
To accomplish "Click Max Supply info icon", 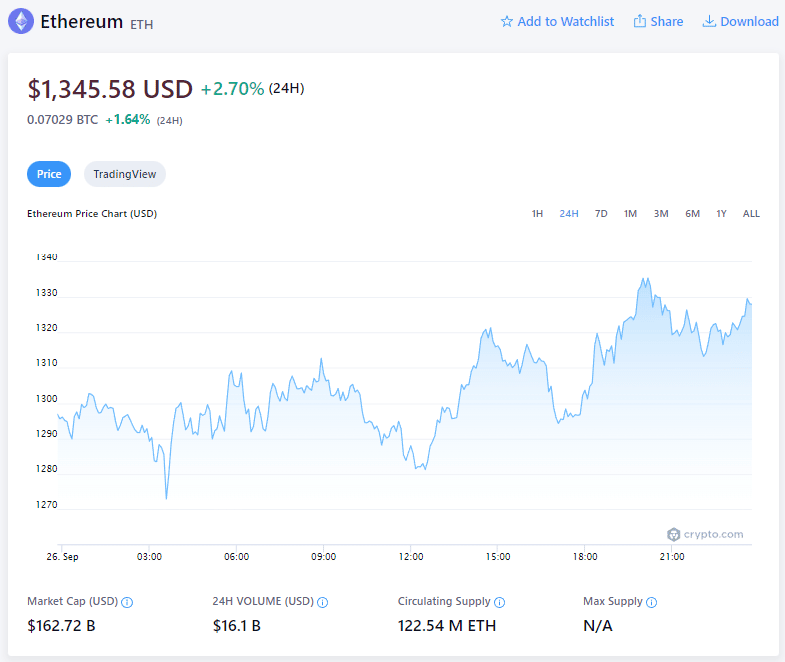I will tap(651, 602).
